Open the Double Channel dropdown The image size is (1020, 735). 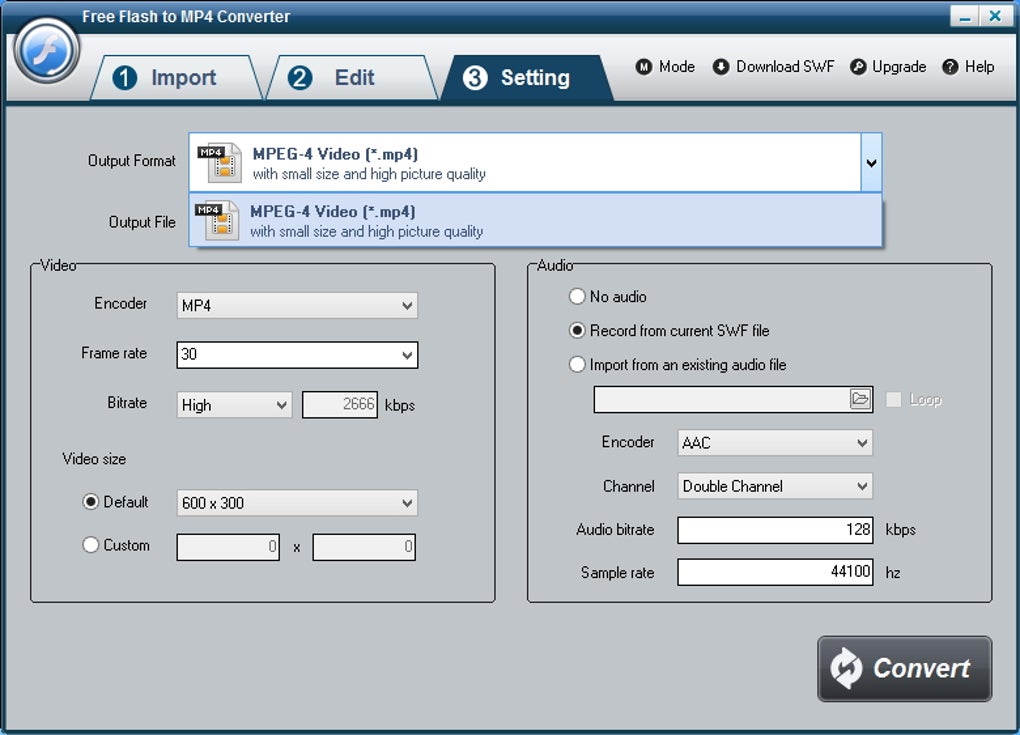click(x=775, y=486)
